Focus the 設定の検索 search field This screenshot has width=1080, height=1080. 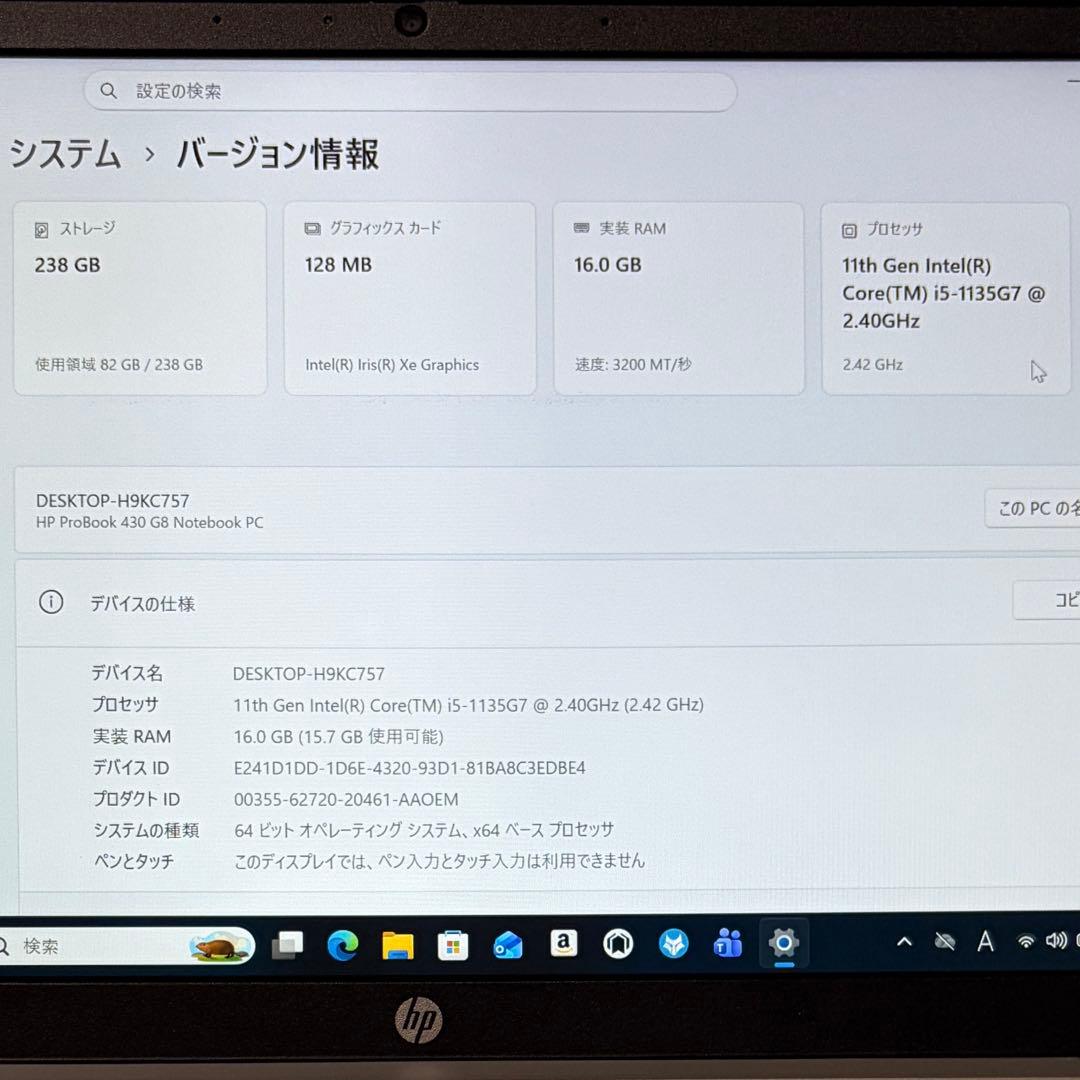[x=411, y=91]
